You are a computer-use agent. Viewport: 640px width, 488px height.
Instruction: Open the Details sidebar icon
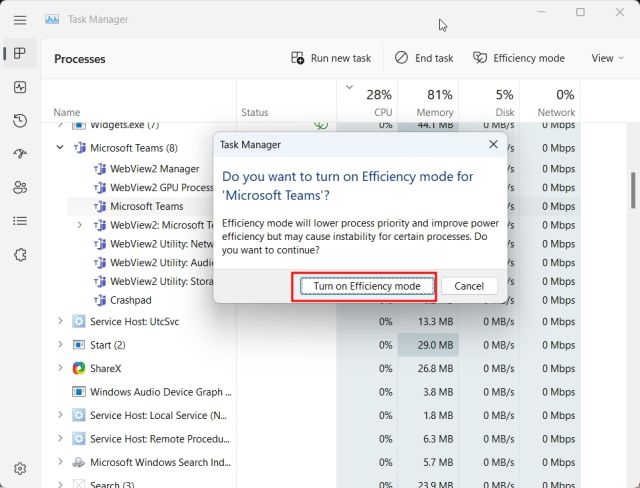(20, 220)
